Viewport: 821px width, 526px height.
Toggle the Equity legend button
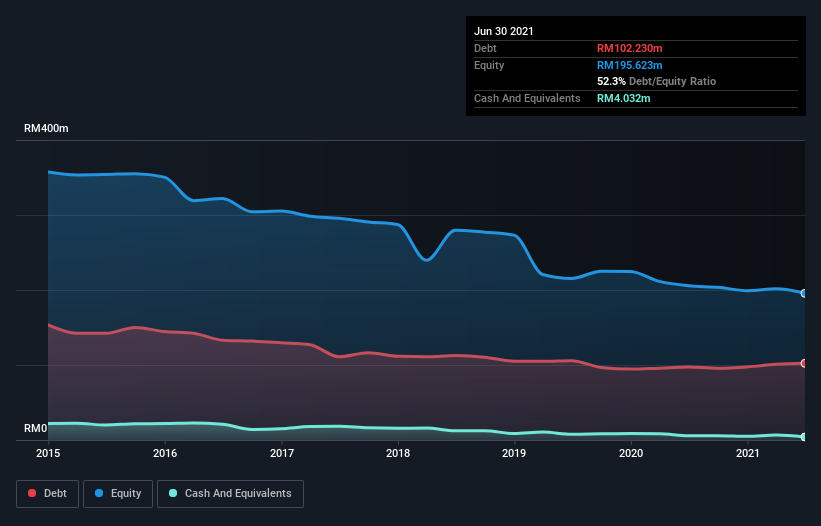point(118,494)
